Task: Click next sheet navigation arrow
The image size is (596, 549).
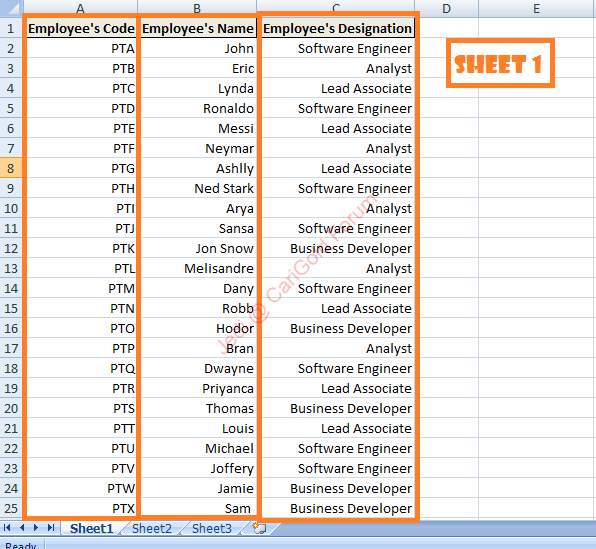Action: (36, 528)
